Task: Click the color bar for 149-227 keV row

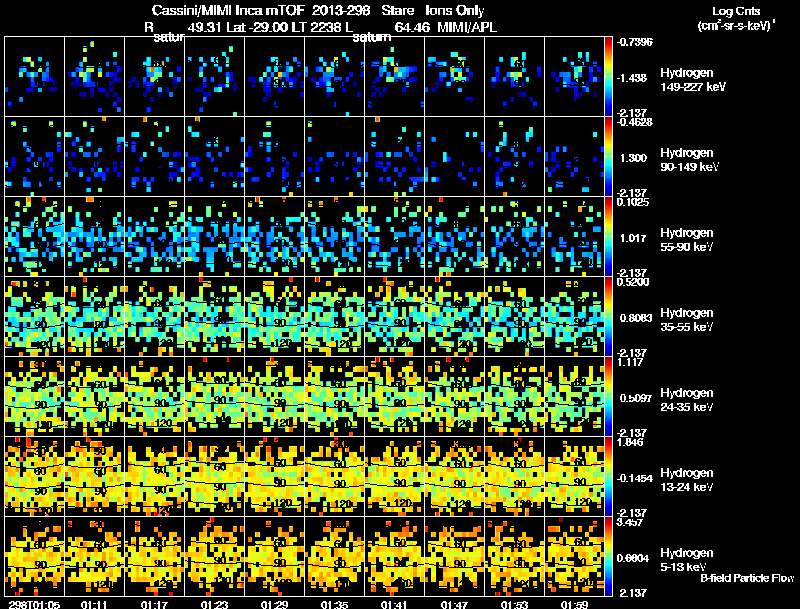Action: [x=608, y=76]
